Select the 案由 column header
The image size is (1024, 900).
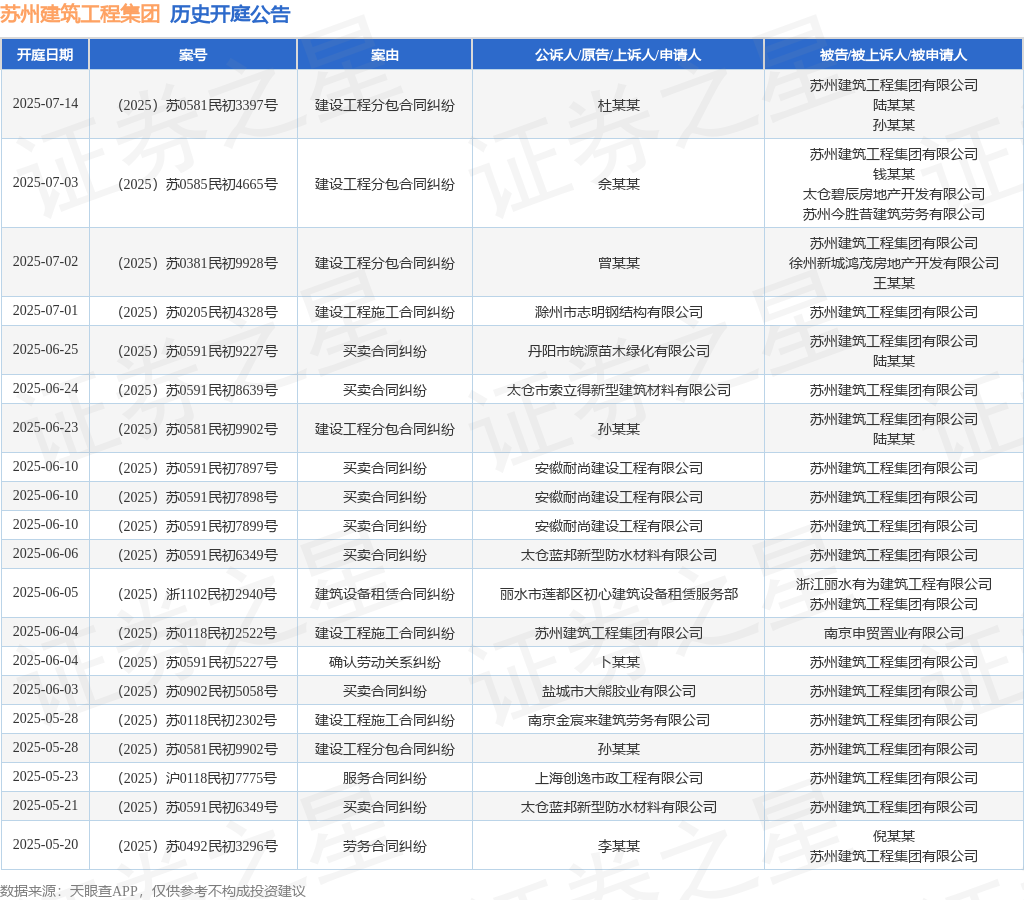click(385, 55)
